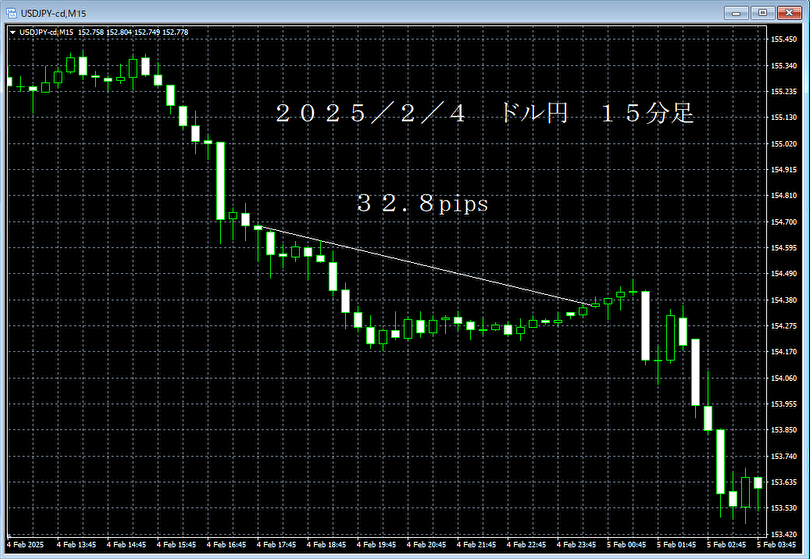Click time axis label 4 Feb 13:45
The image size is (810, 559).
76,545
